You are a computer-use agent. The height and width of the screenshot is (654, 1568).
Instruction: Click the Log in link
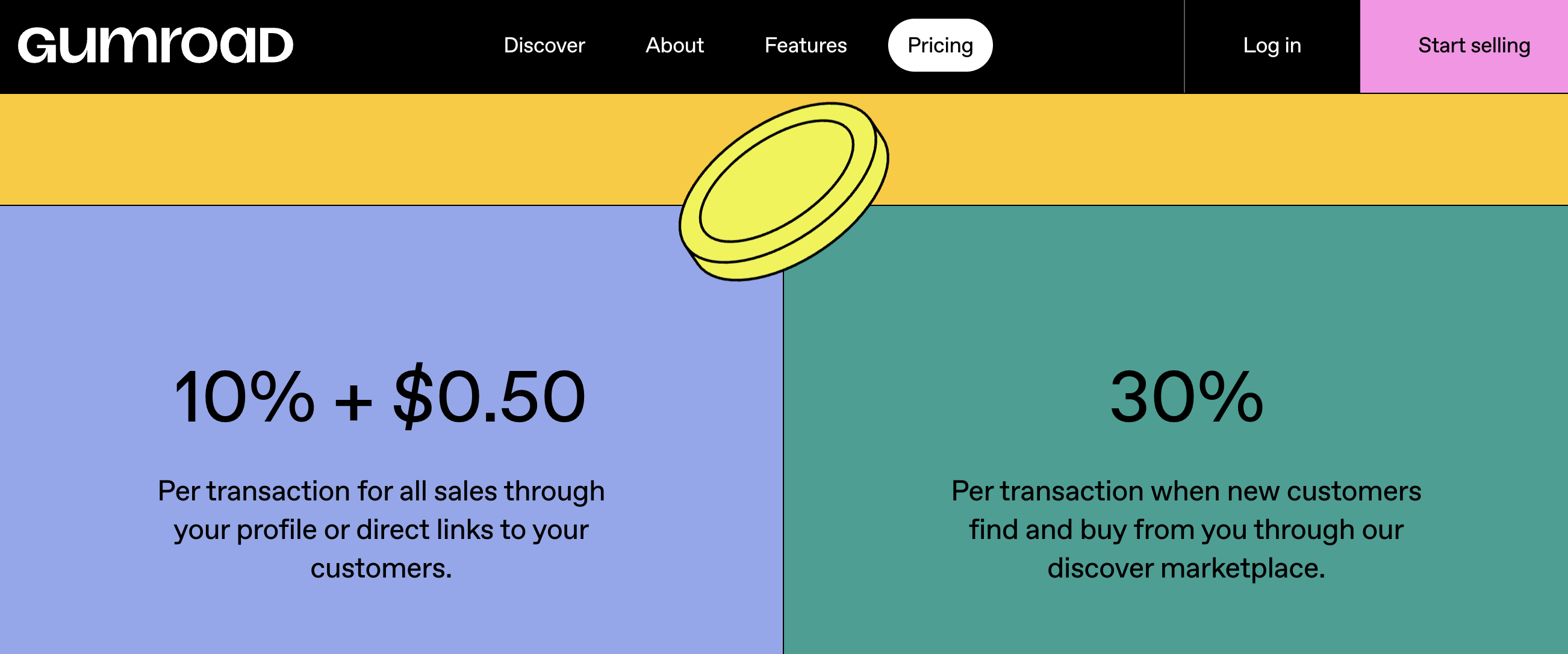[1272, 46]
